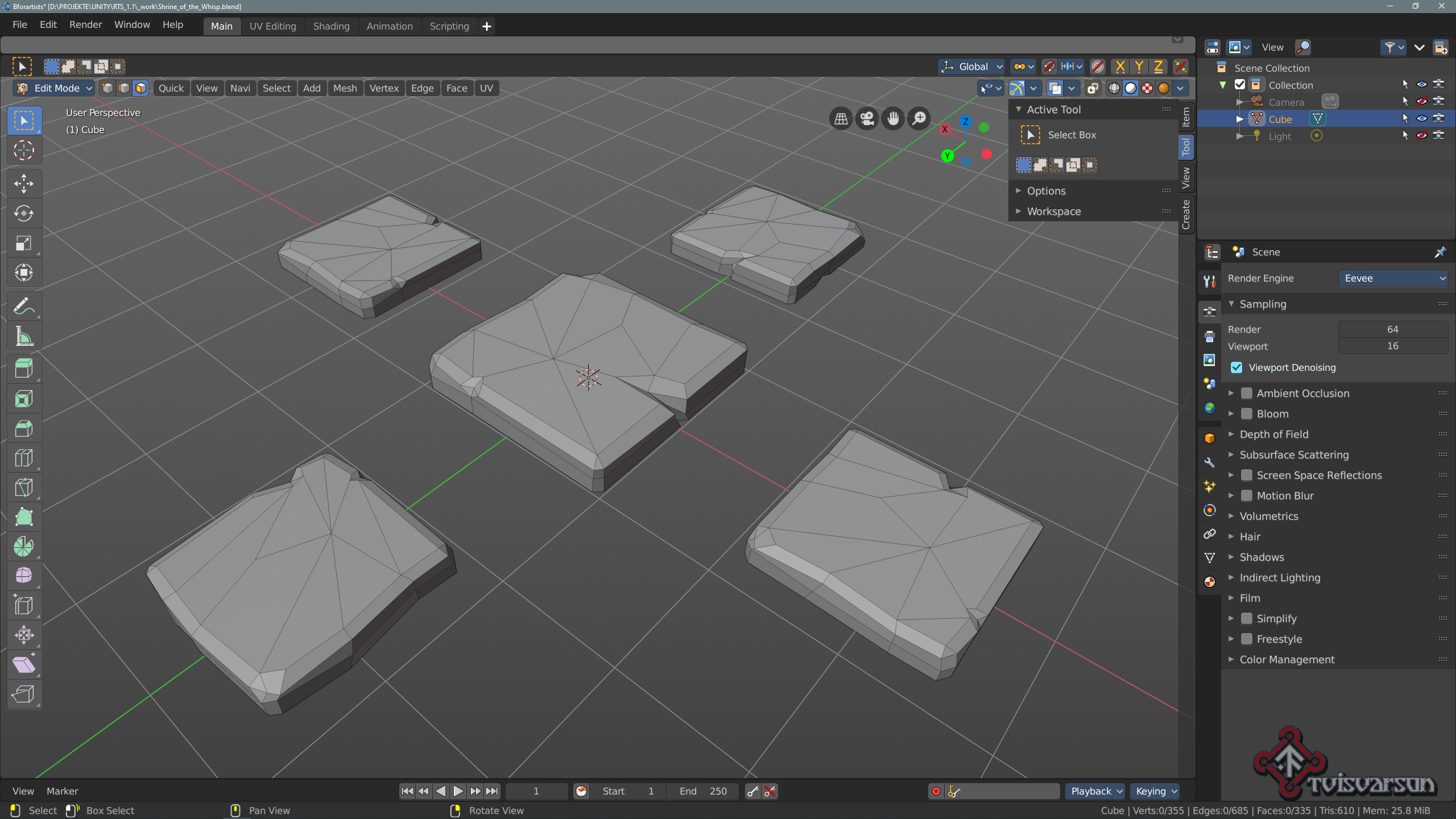Select the Cursor tool
This screenshot has width=1456, height=819.
[24, 150]
